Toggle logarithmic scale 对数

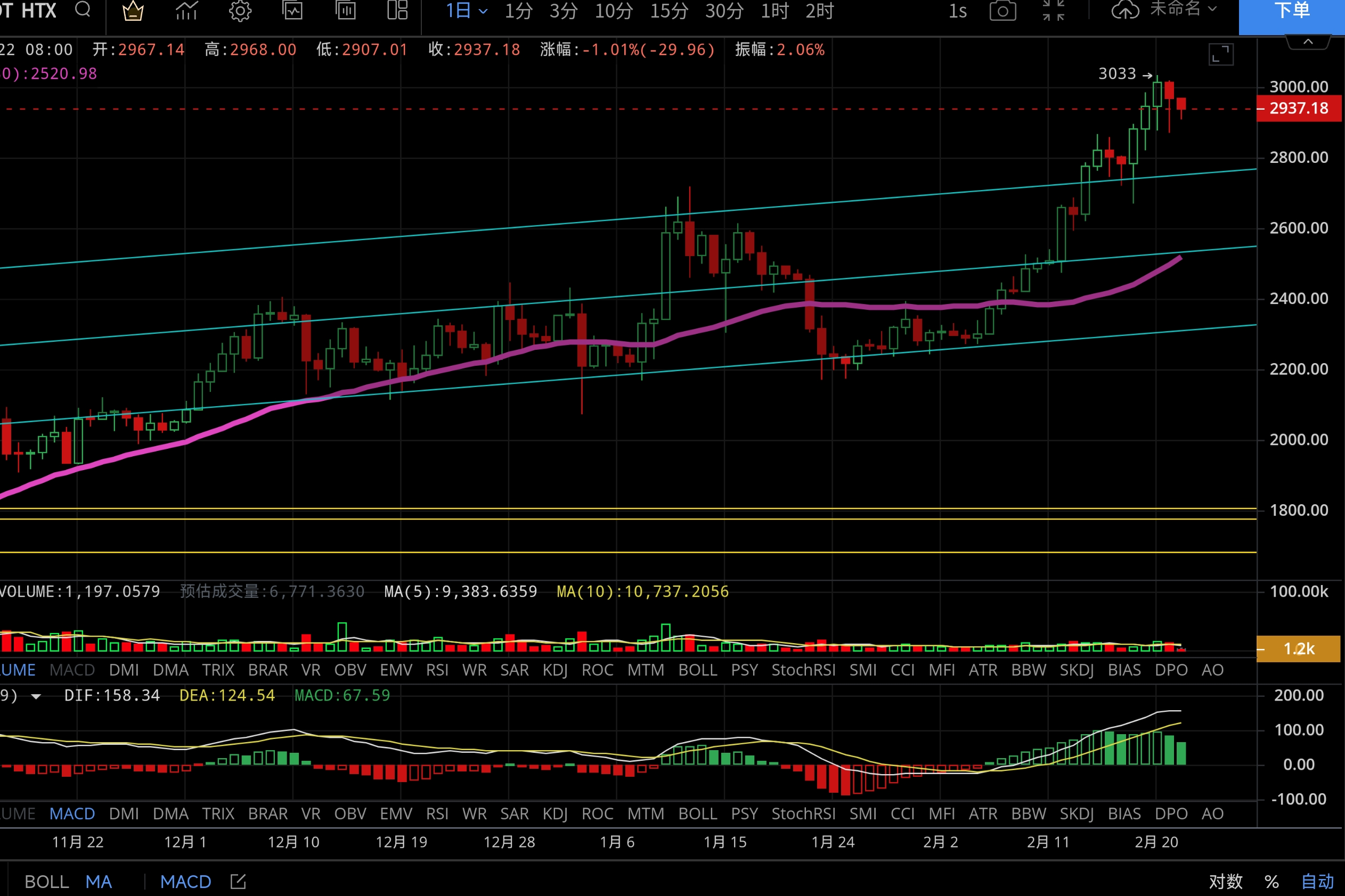tap(1226, 881)
